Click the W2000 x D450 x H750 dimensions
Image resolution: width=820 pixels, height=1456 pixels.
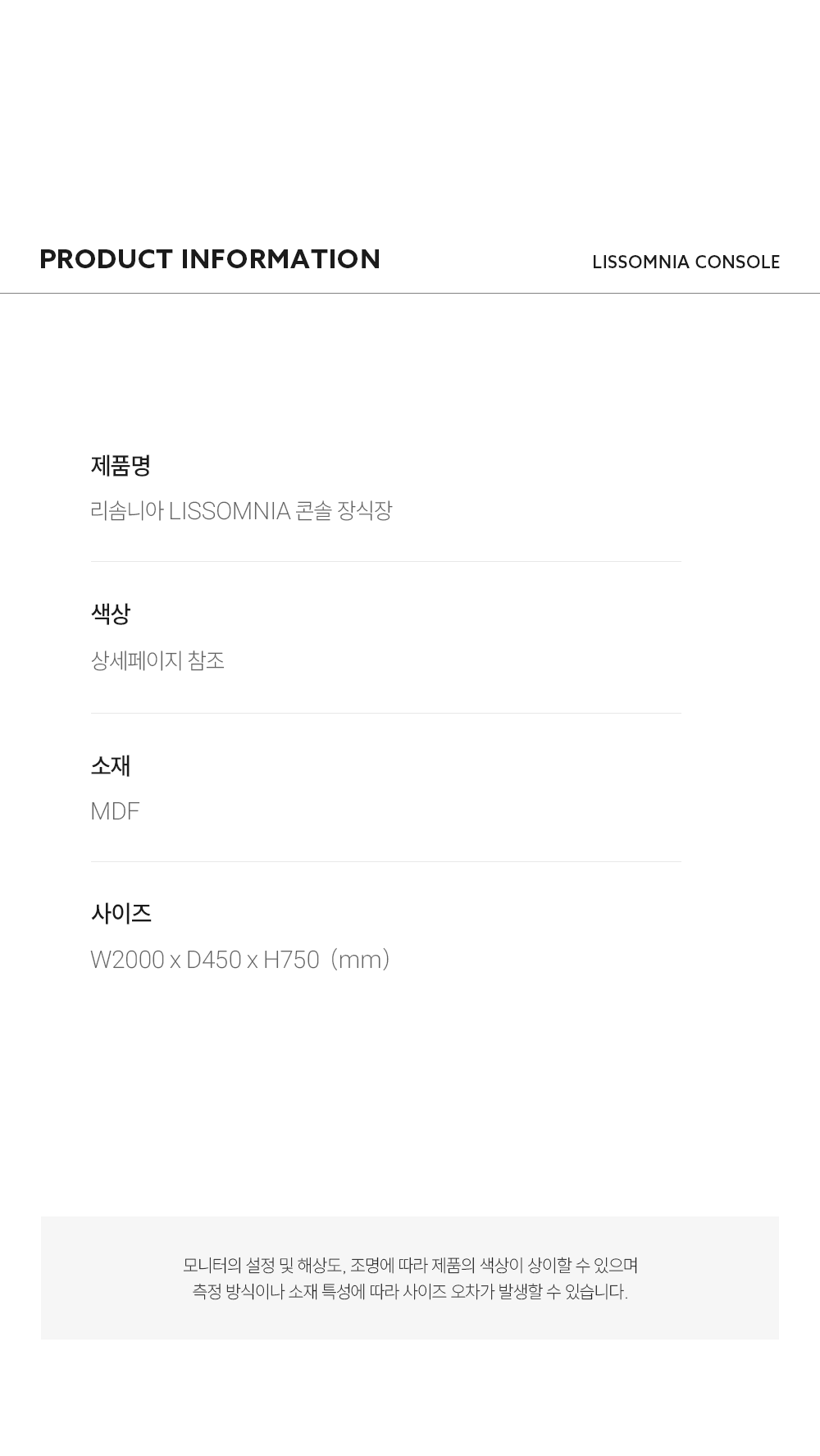coord(205,960)
